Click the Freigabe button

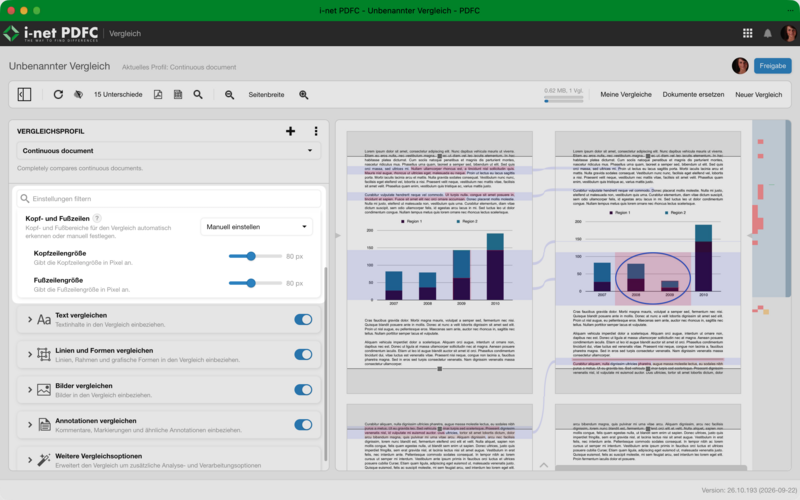(x=772, y=66)
